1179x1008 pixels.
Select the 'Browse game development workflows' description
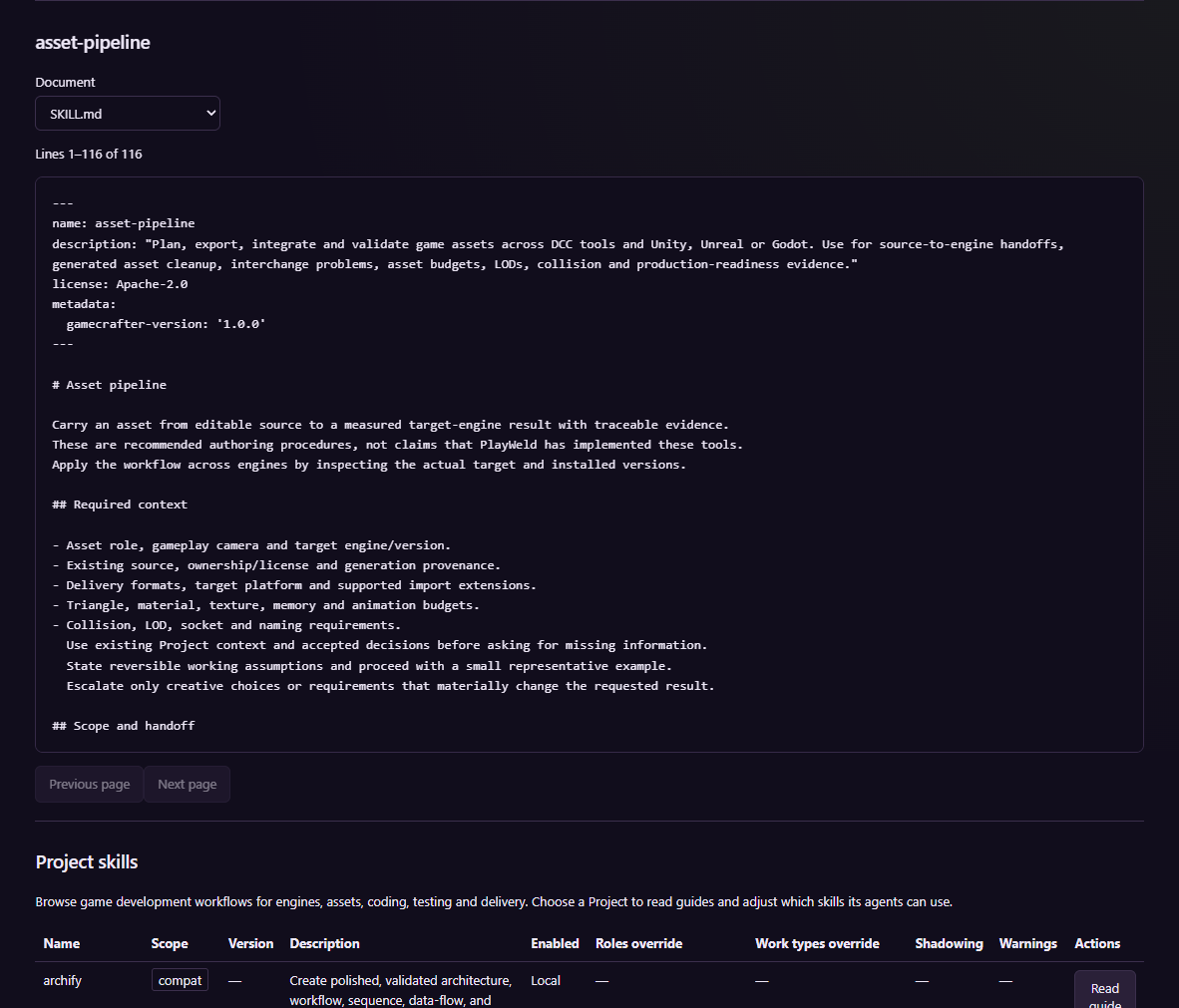click(x=494, y=901)
